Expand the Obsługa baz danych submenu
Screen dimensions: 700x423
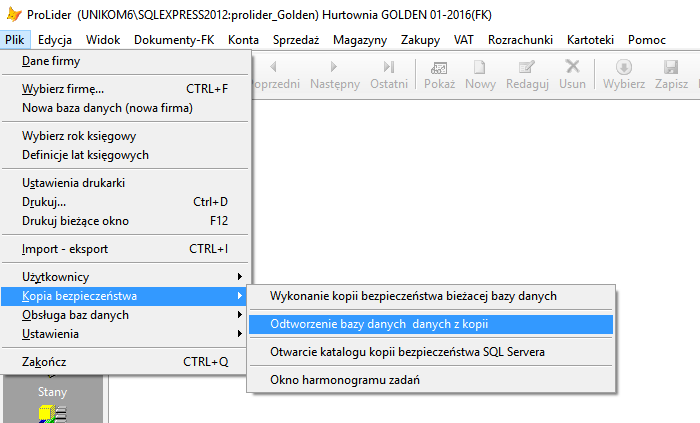123,315
